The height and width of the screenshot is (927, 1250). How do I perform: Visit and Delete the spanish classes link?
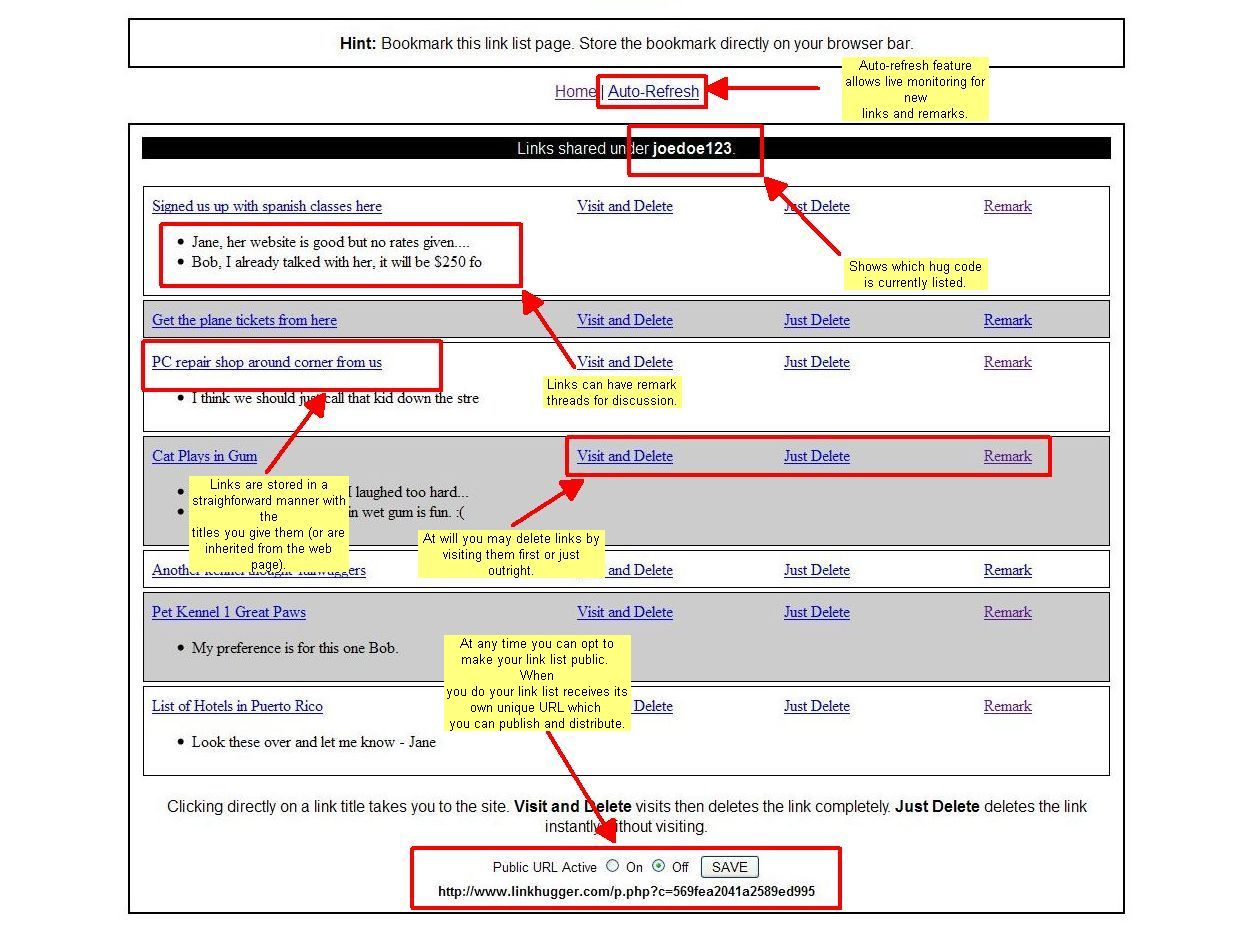click(x=625, y=206)
